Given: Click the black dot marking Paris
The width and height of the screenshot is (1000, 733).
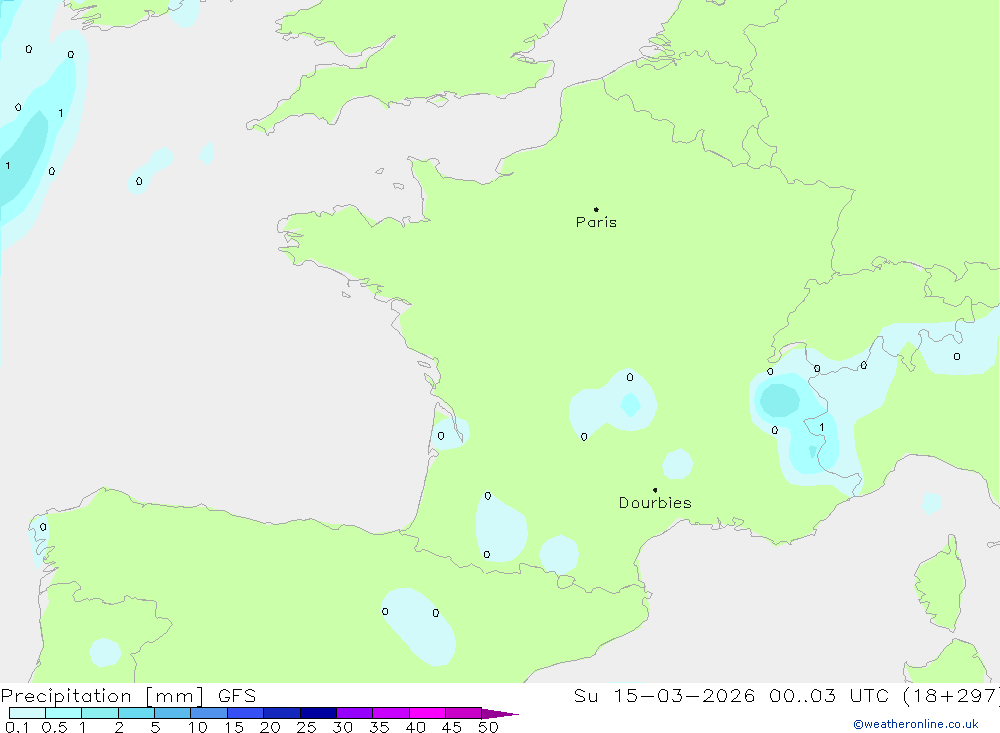Looking at the screenshot, I should click(596, 209).
